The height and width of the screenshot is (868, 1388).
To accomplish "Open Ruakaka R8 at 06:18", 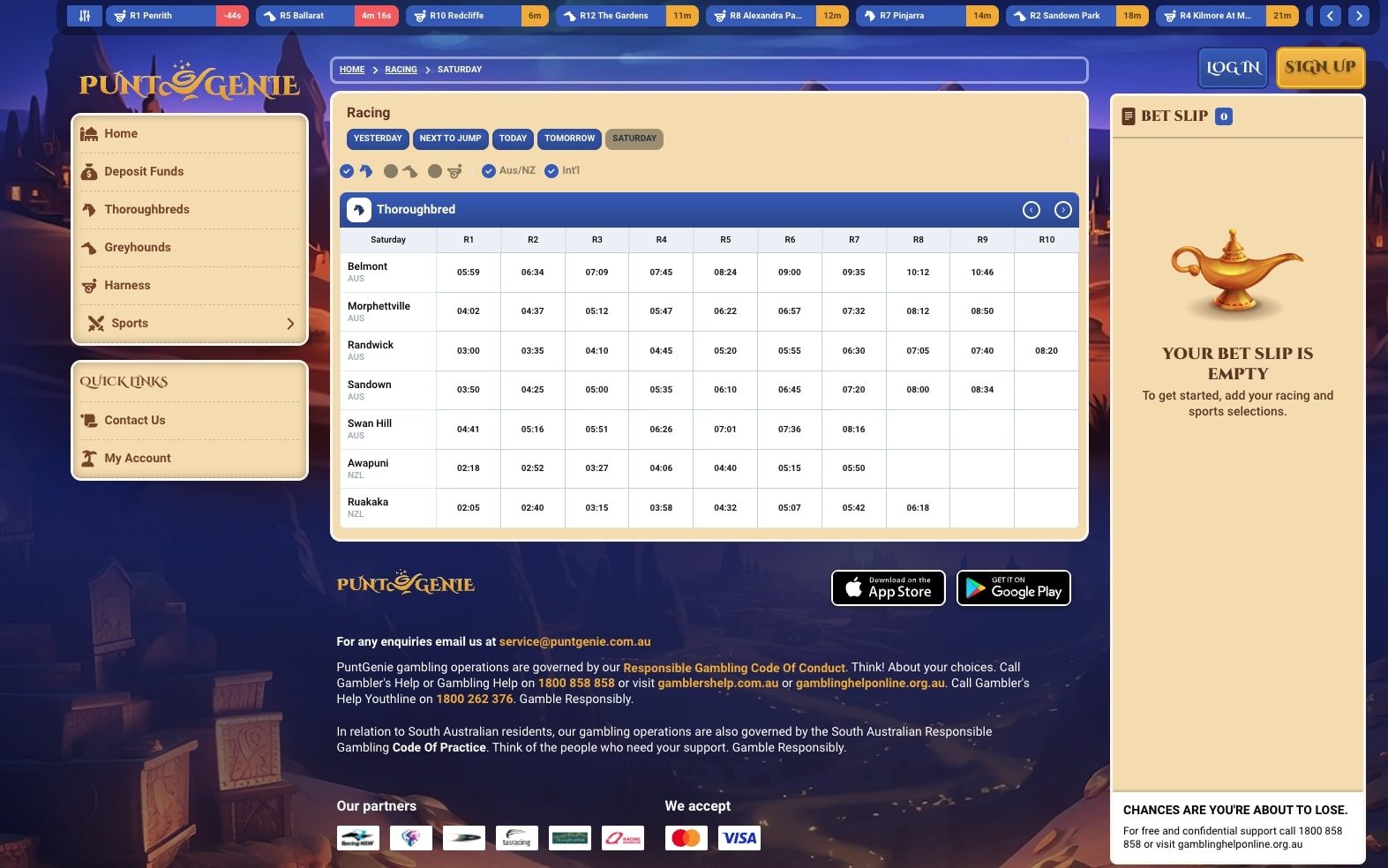I will point(918,508).
